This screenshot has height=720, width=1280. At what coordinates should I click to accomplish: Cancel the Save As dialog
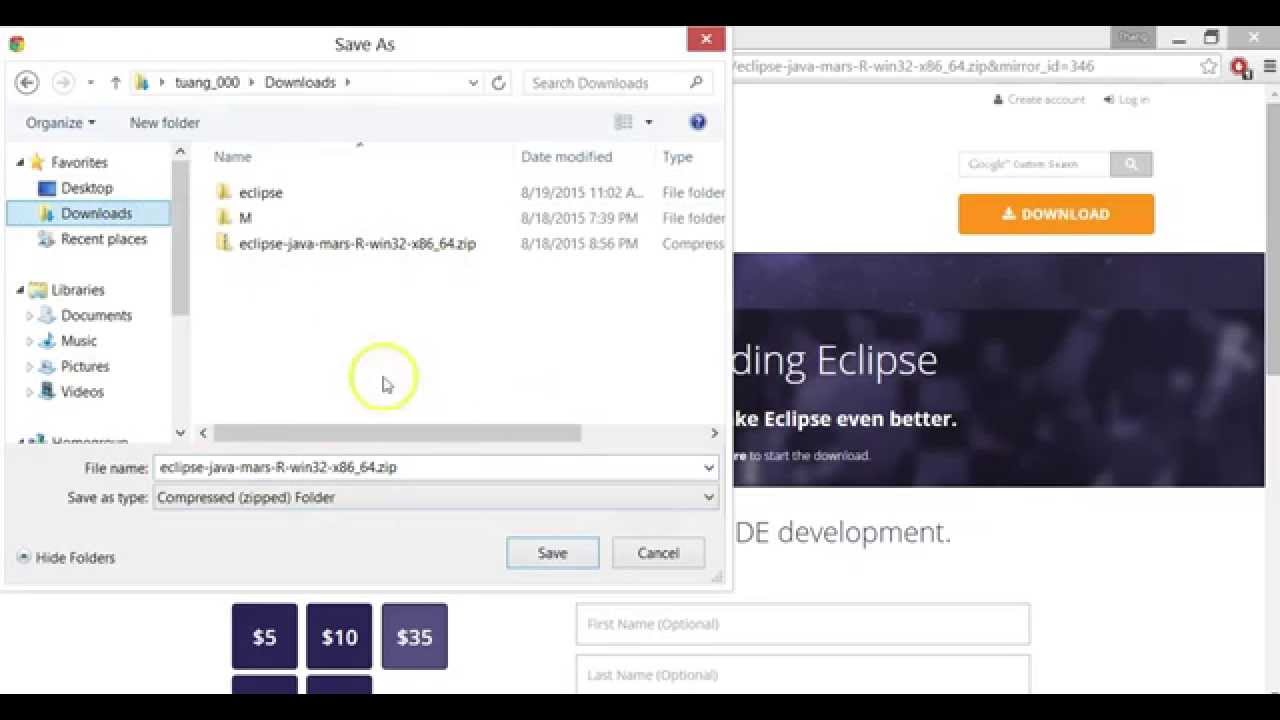pyautogui.click(x=658, y=553)
